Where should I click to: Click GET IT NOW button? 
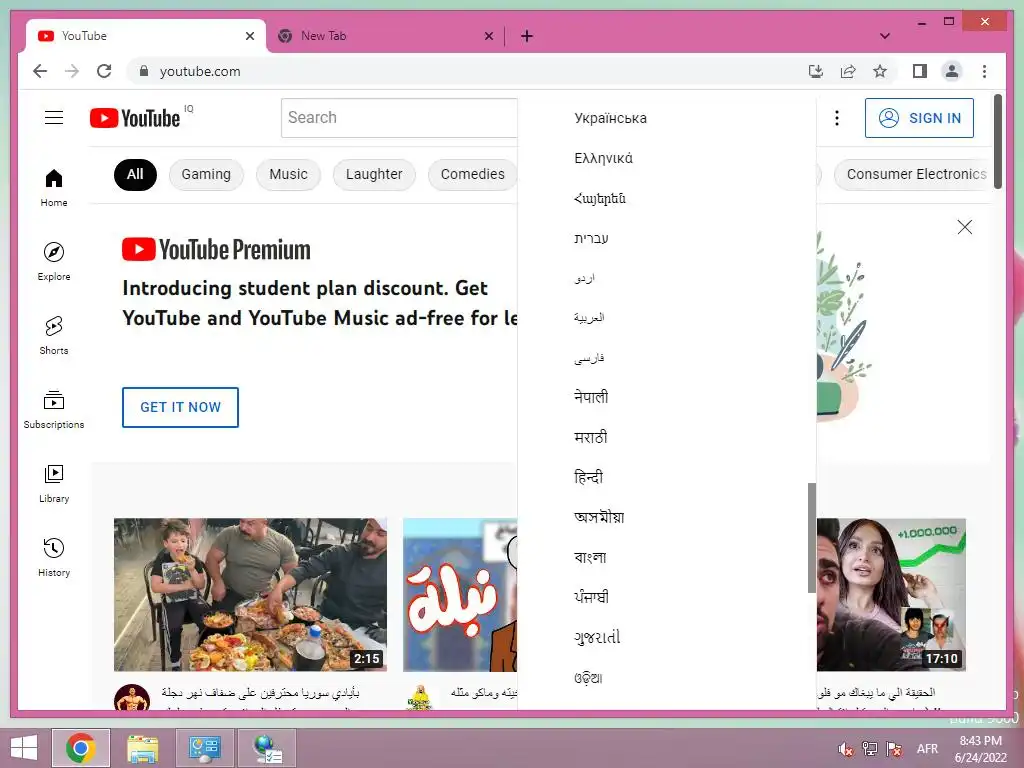pyautogui.click(x=180, y=407)
